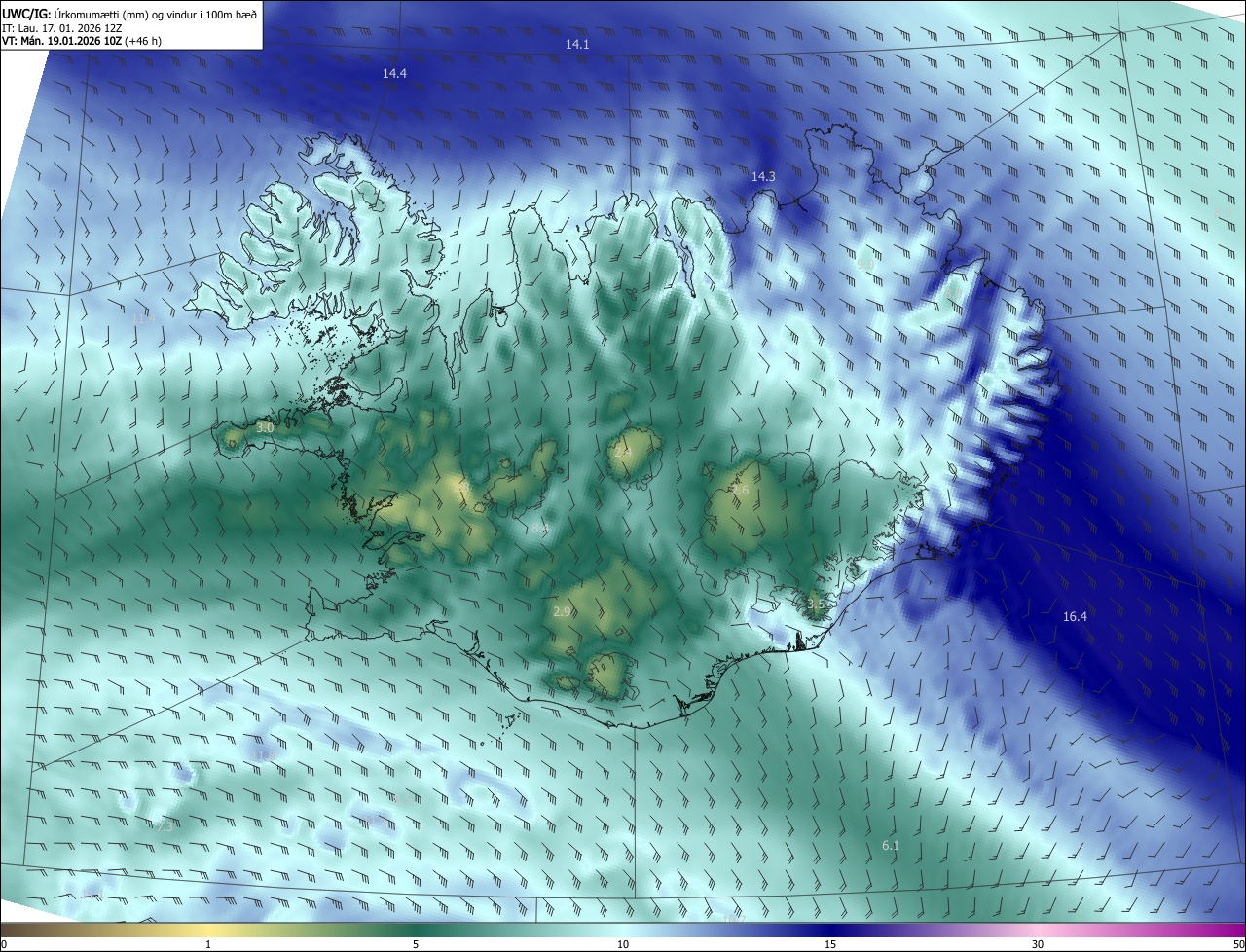Click the 1 label on the color scale
This screenshot has width=1246, height=952.
tap(208, 945)
